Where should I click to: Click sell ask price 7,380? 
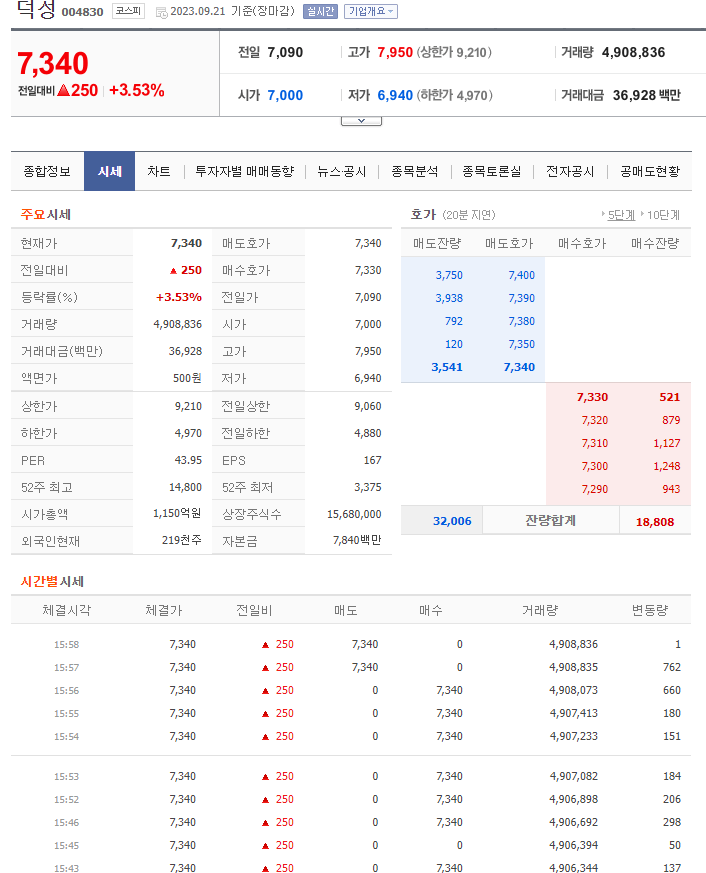(522, 321)
